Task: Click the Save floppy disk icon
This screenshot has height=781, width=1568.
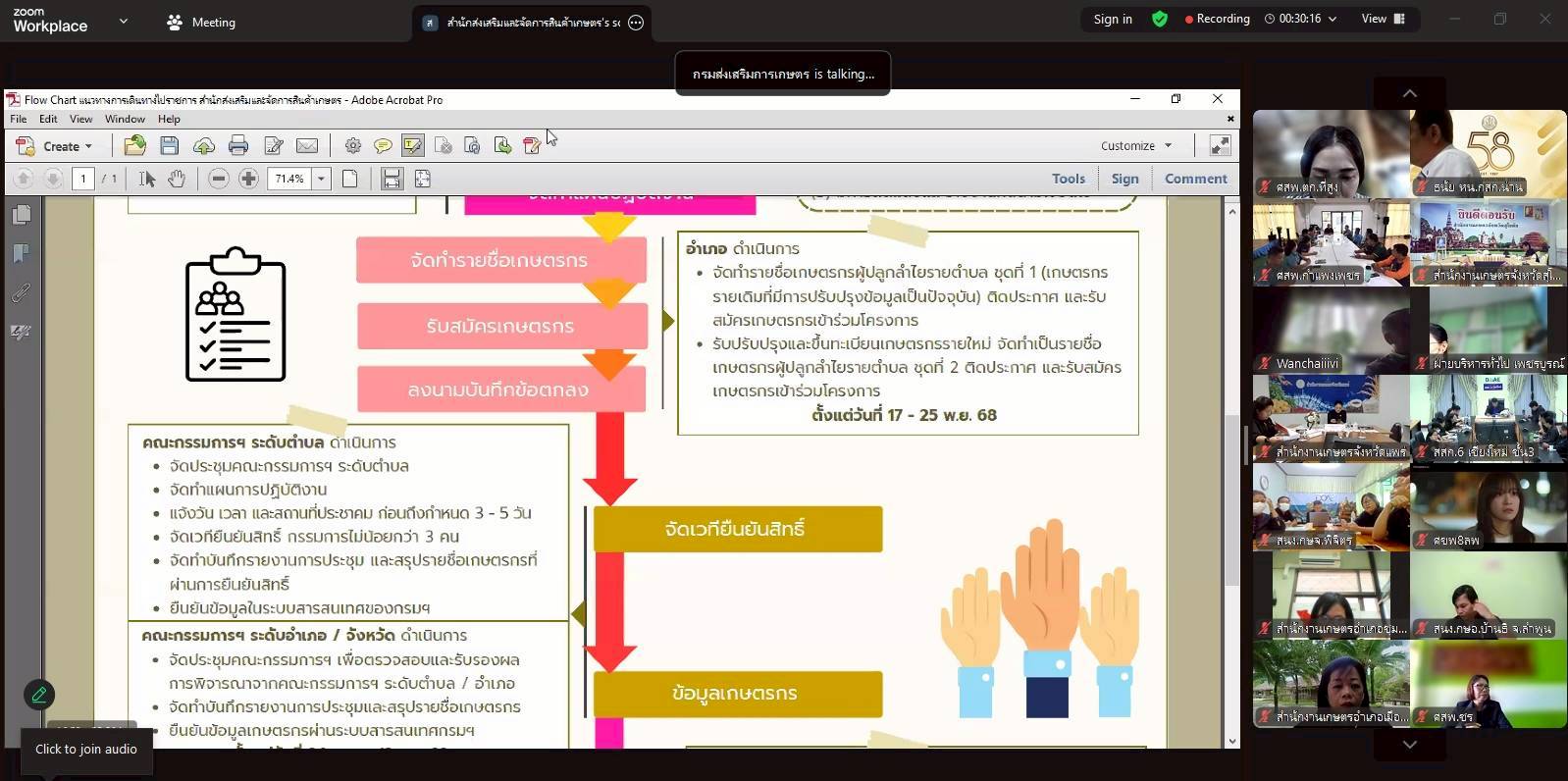Action: 170,146
